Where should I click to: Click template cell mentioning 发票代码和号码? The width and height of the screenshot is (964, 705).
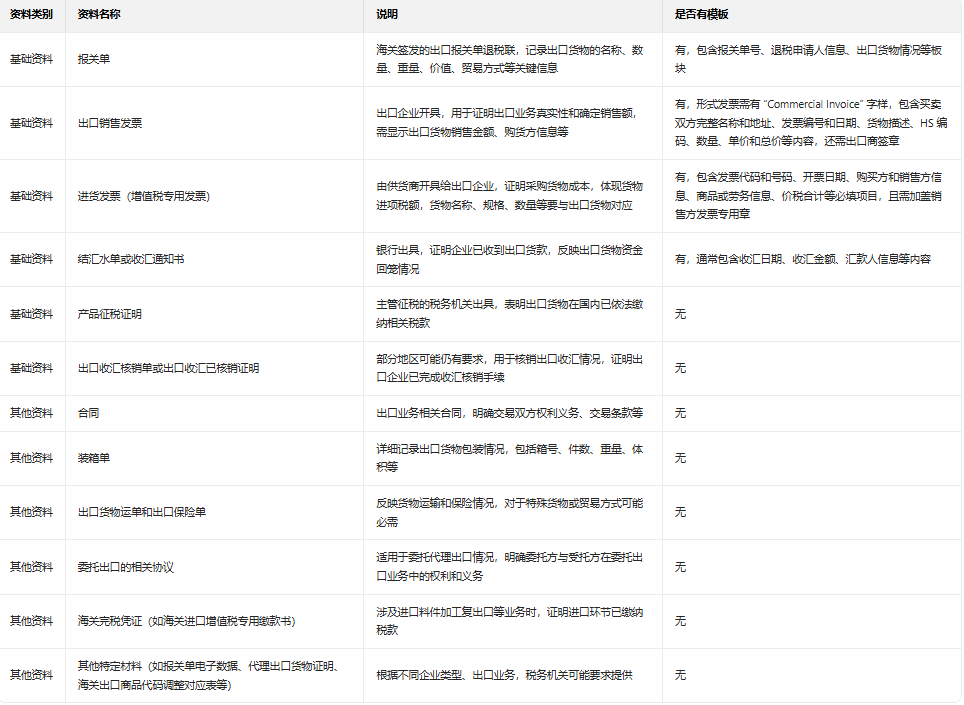tap(808, 196)
